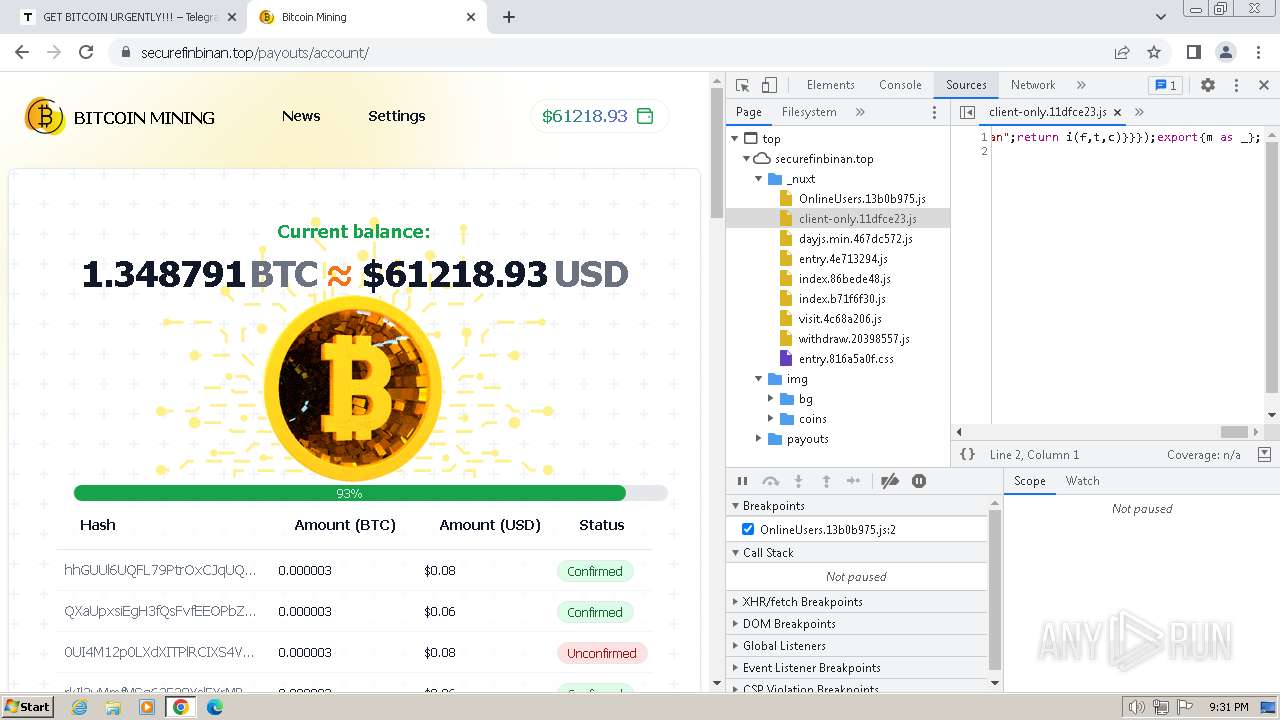Collapse the Call Stack section
Screen dimensions: 1280x720
(x=857, y=553)
